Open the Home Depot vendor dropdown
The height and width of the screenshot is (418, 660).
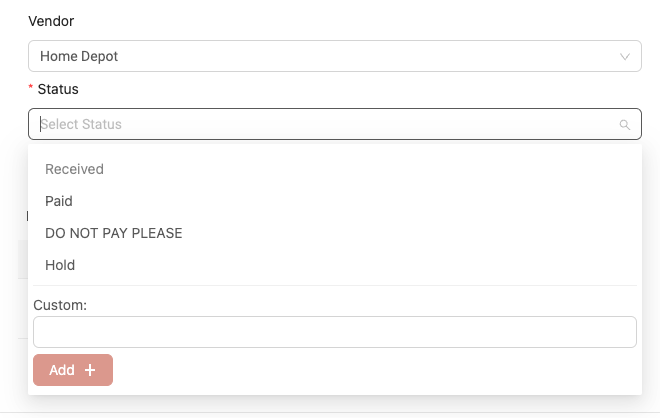click(x=335, y=56)
